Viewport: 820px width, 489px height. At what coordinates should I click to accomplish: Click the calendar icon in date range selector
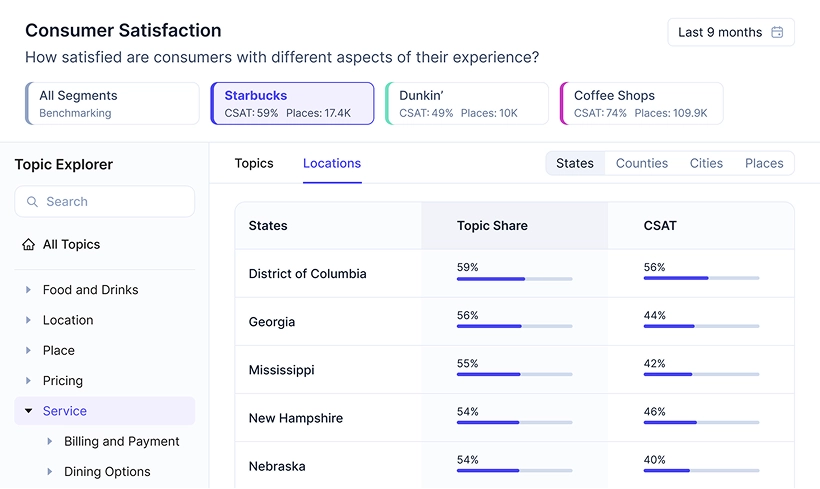(777, 32)
